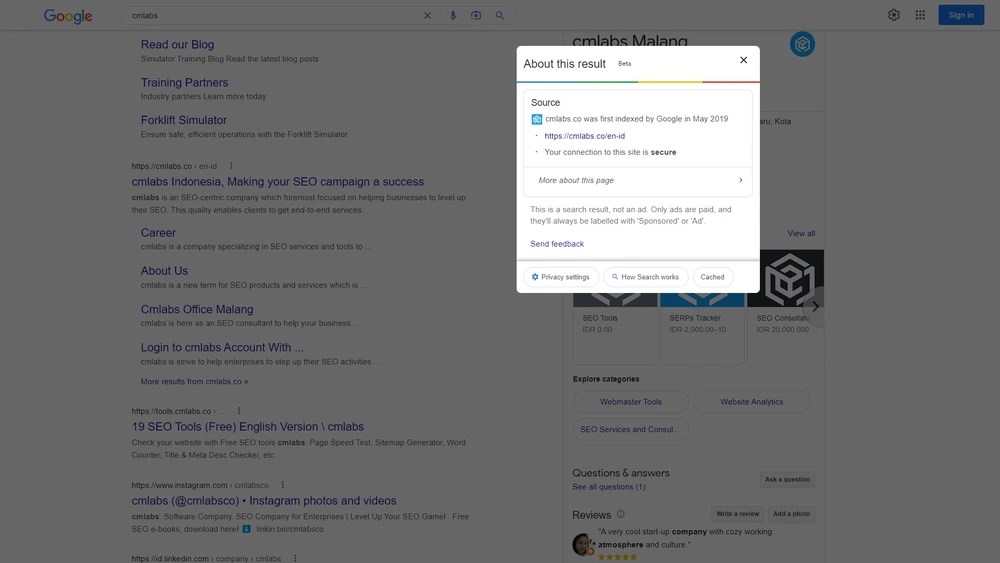This screenshot has height=563, width=1000.
Task: Expand More about this page
Action: [x=638, y=180]
